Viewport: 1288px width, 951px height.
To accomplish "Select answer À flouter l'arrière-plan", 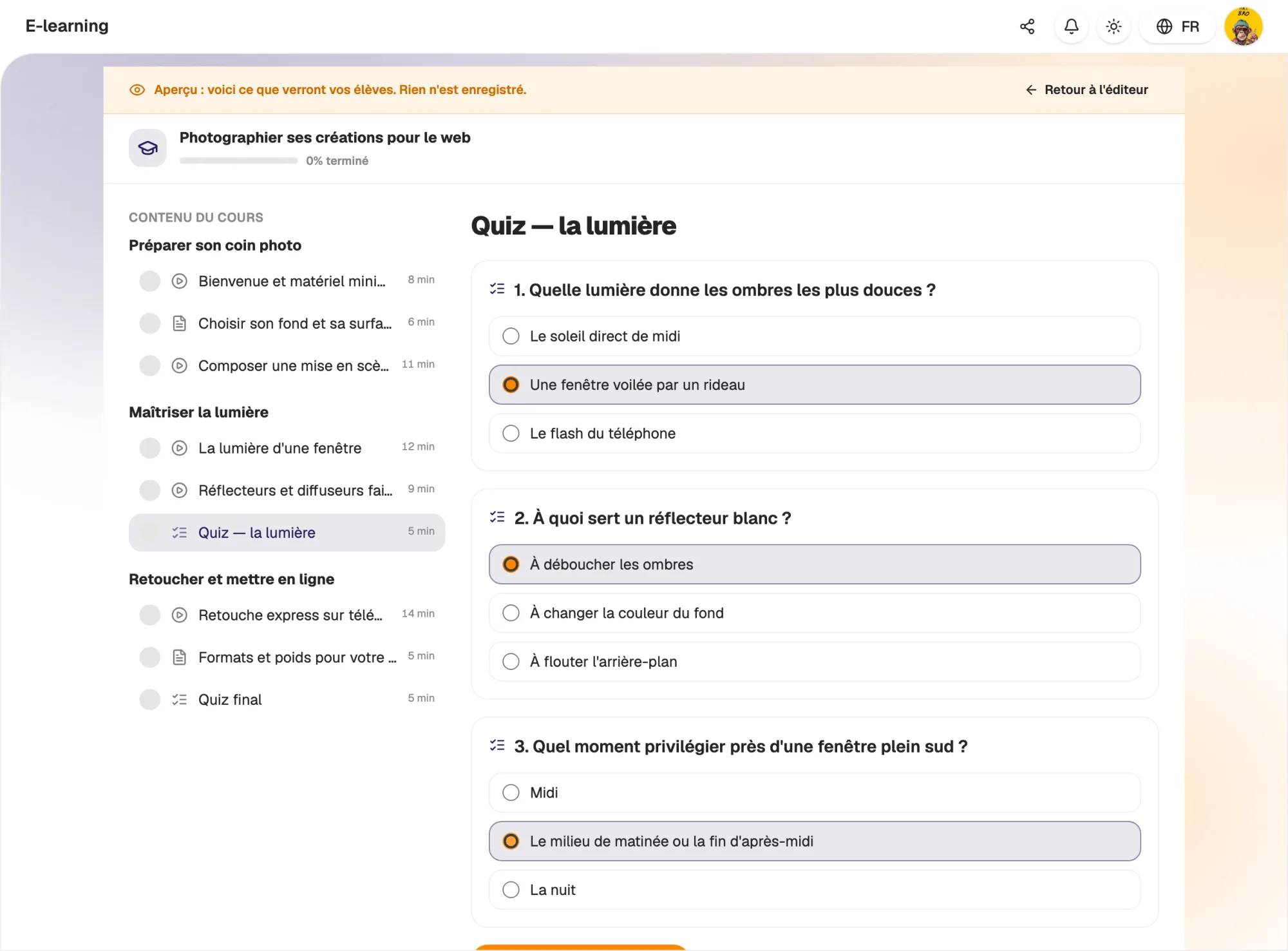I will click(x=815, y=662).
